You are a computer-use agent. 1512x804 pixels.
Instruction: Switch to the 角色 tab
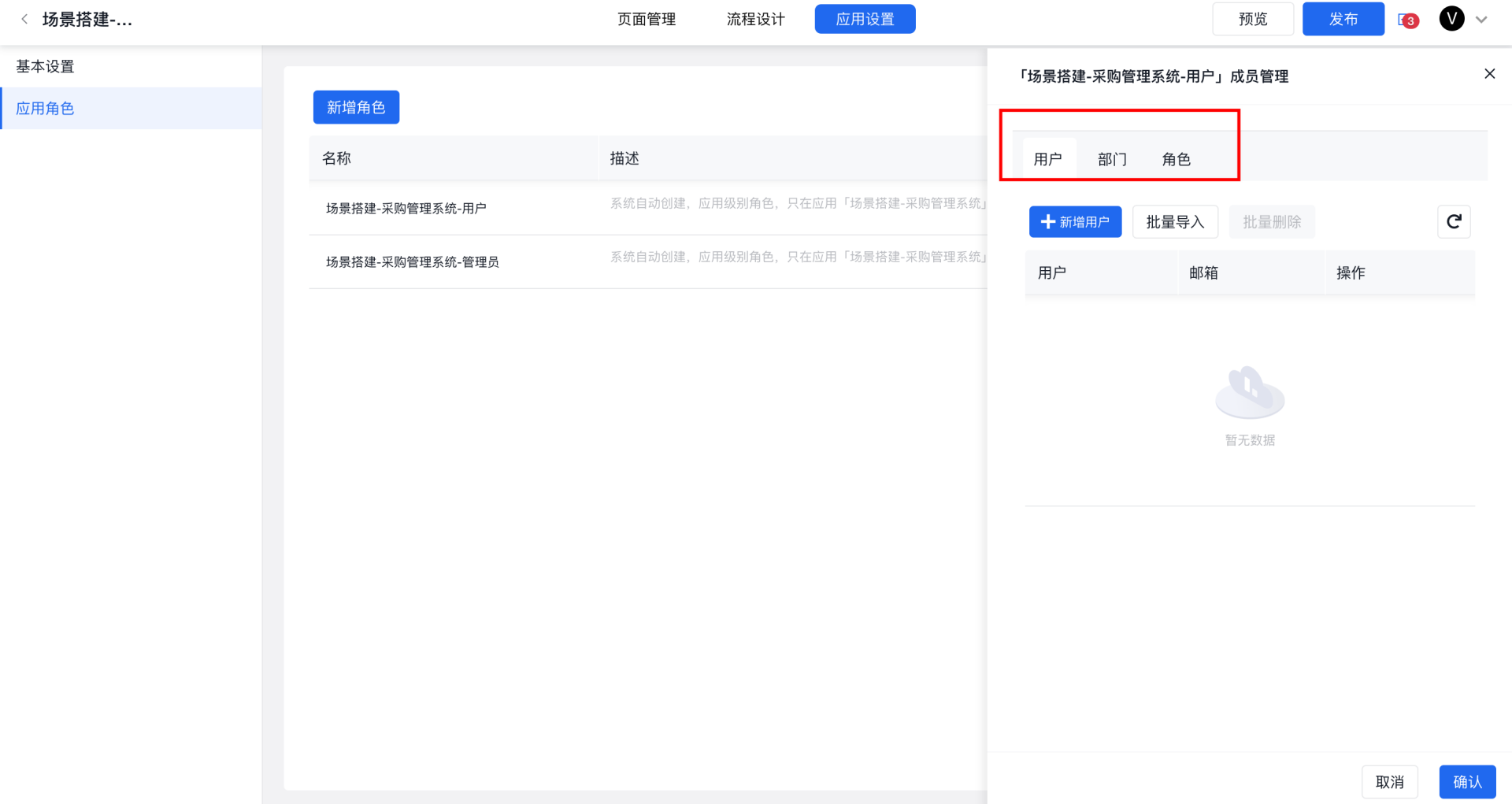coord(1176,159)
